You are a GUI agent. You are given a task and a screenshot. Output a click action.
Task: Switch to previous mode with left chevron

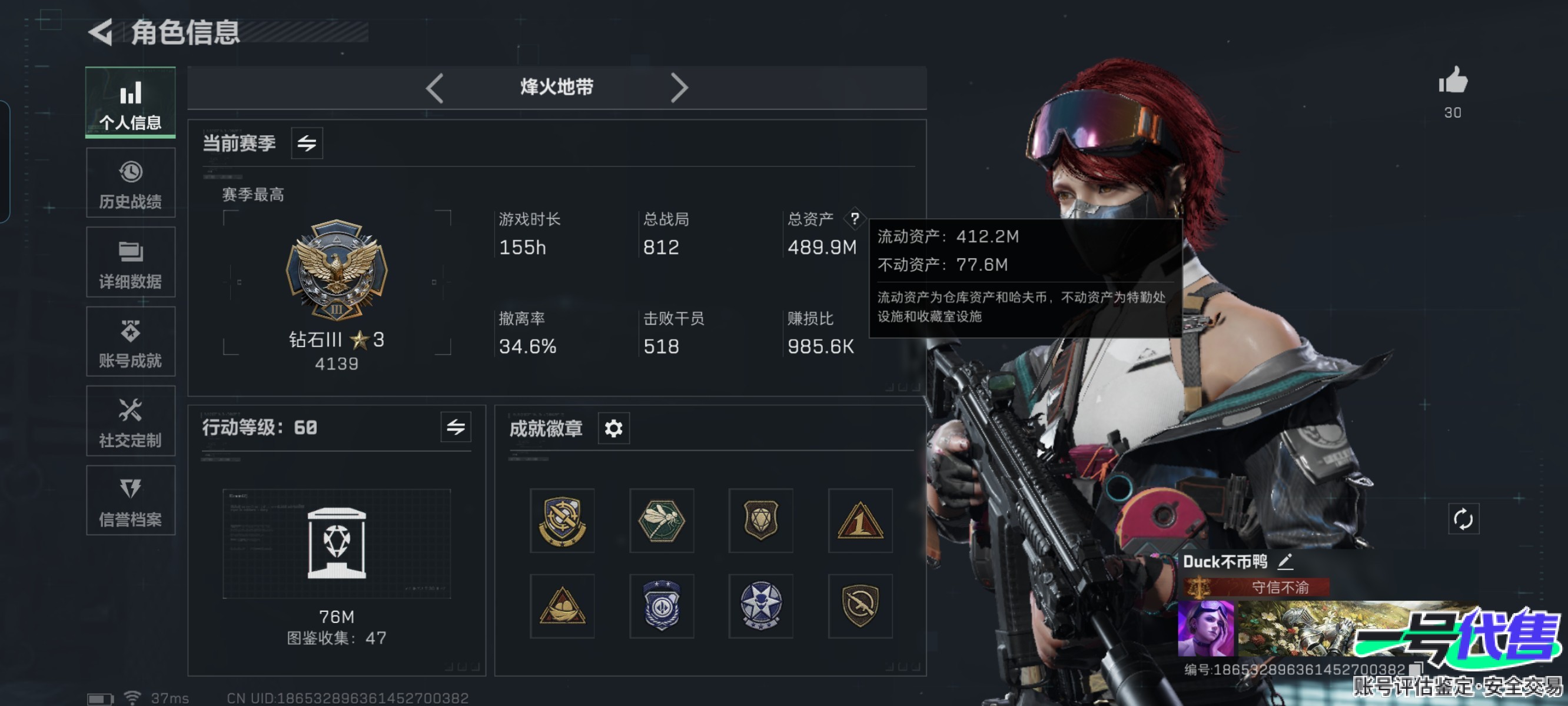pos(434,88)
